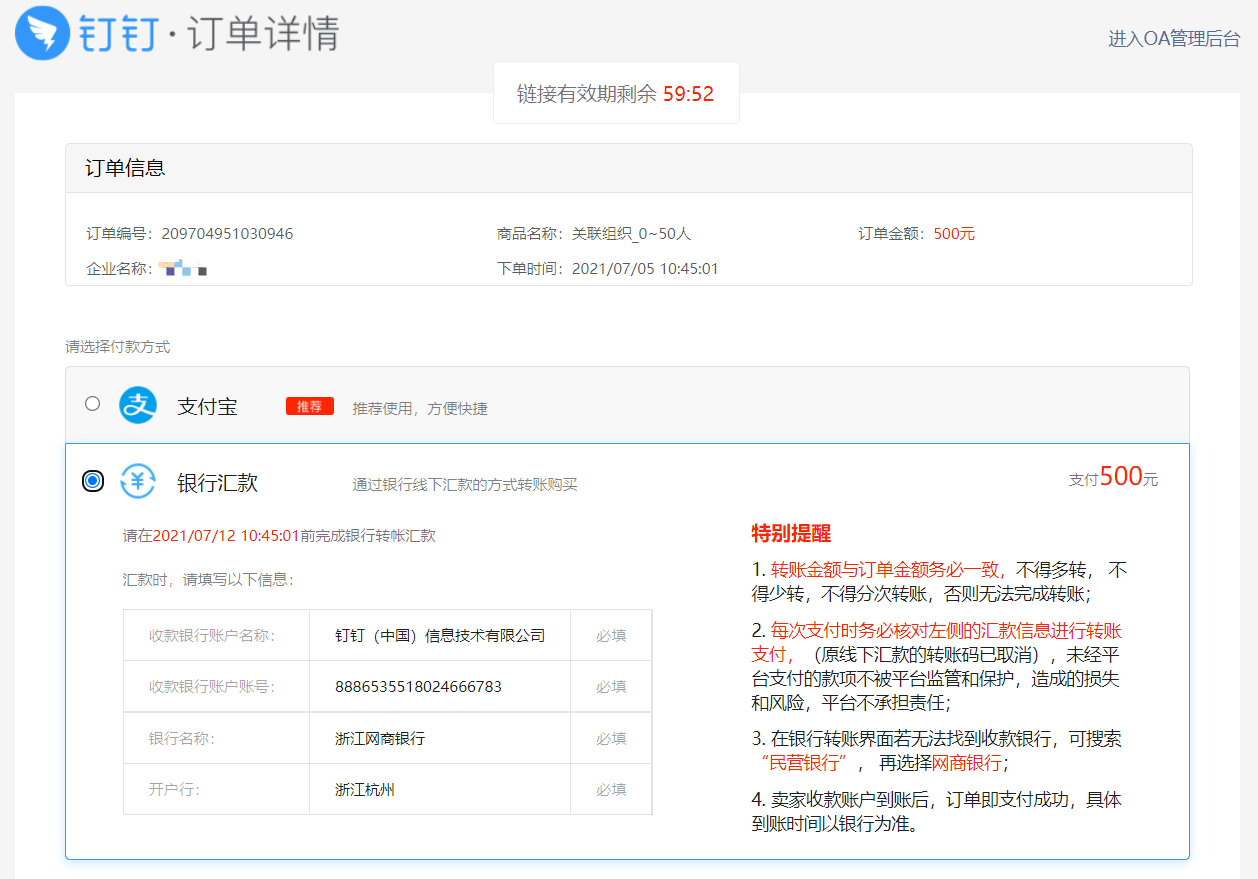
Task: Click 推荐使用，方便快捷 description
Action: [420, 409]
